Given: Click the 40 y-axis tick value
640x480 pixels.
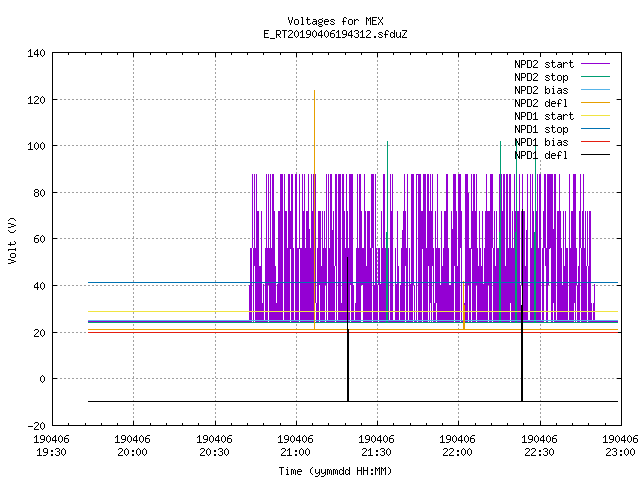Looking at the screenshot, I should coord(39,286).
